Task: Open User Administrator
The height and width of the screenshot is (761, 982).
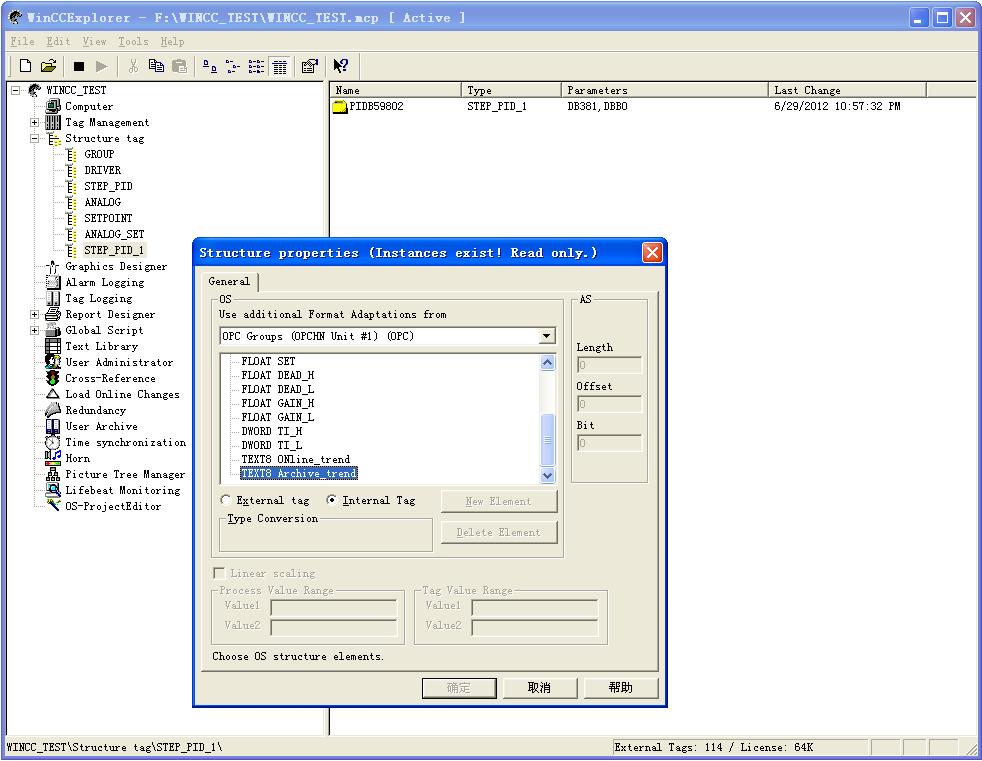Action: (x=119, y=362)
